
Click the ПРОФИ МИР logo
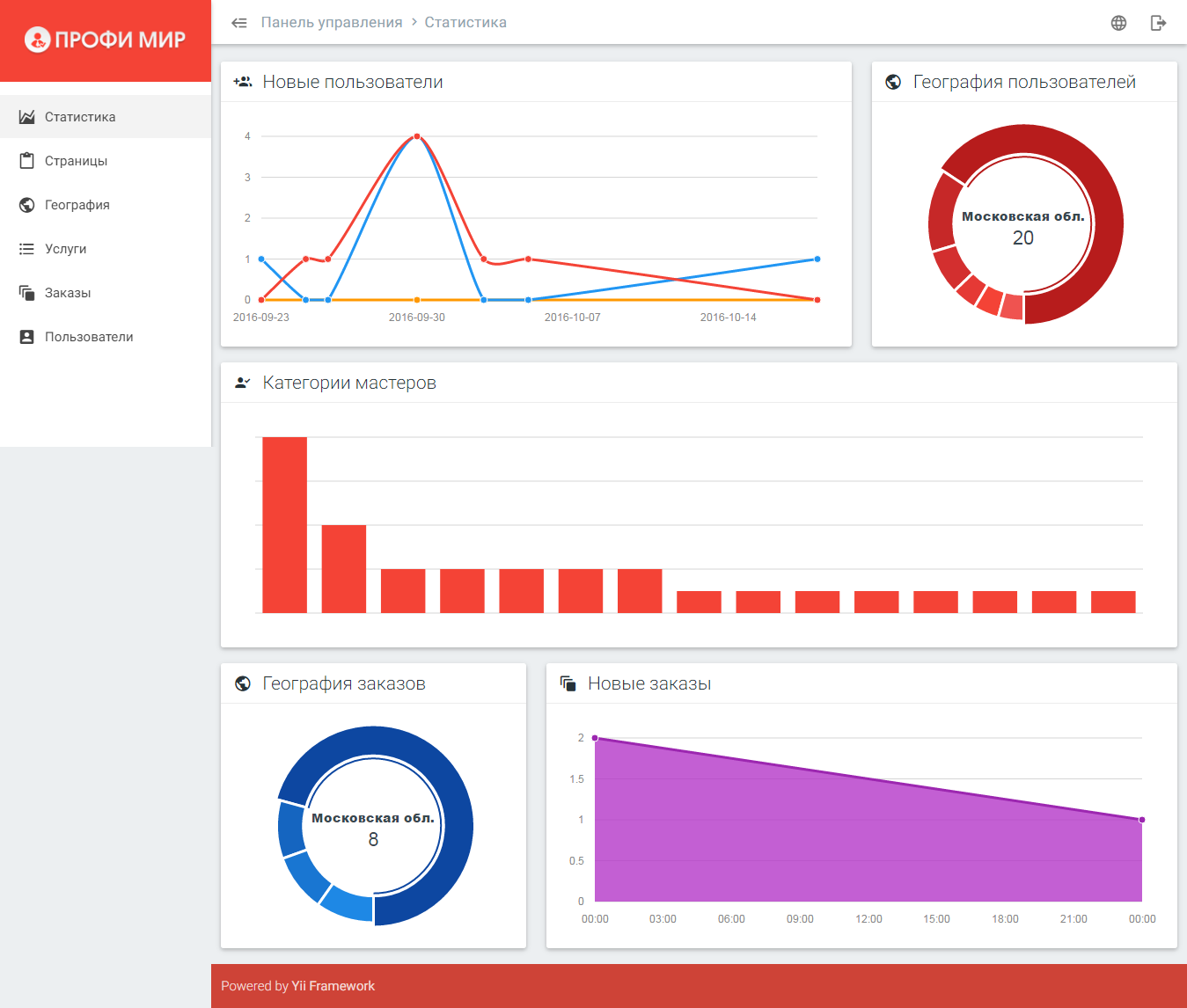105,40
